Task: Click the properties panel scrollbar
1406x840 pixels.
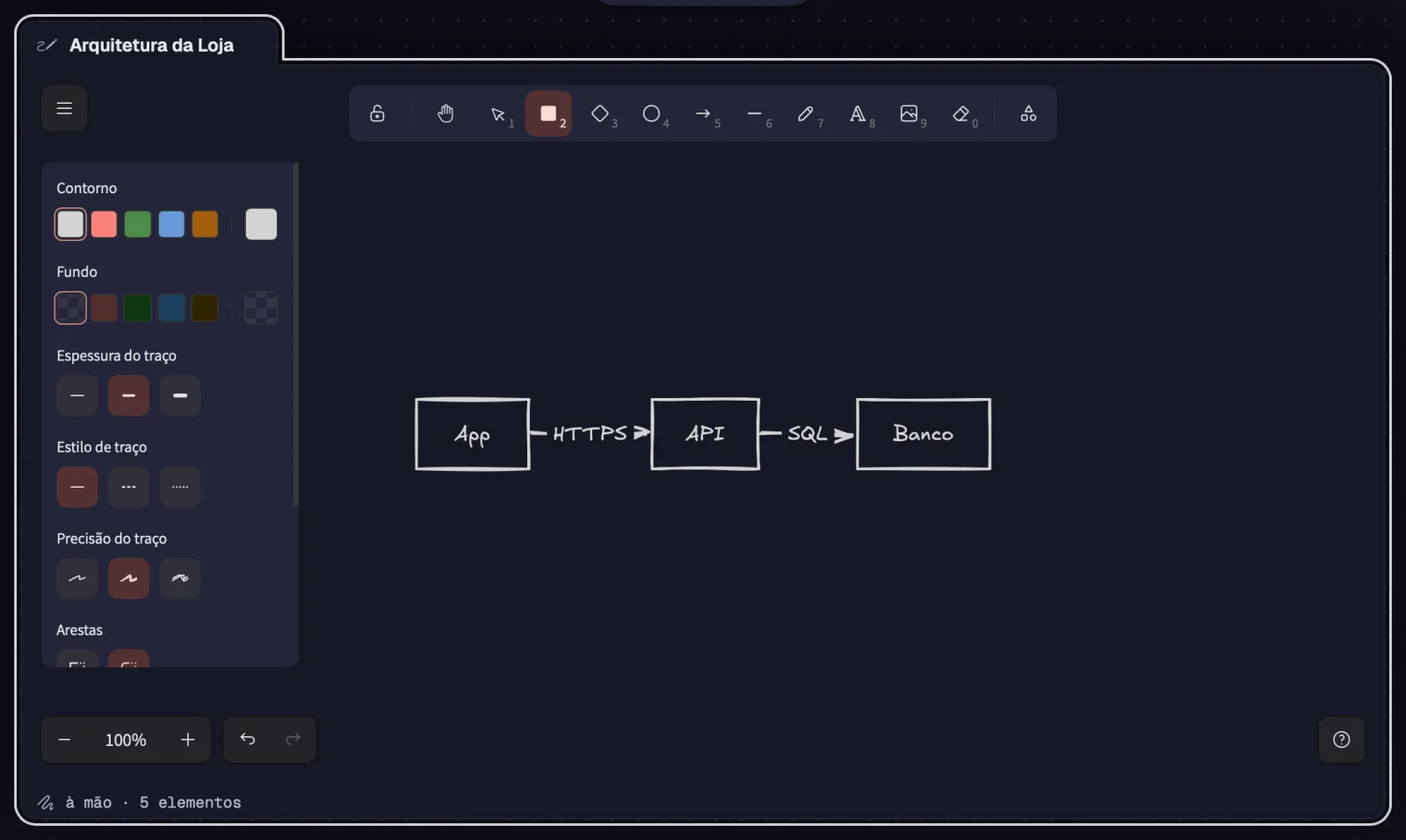Action: 295,335
